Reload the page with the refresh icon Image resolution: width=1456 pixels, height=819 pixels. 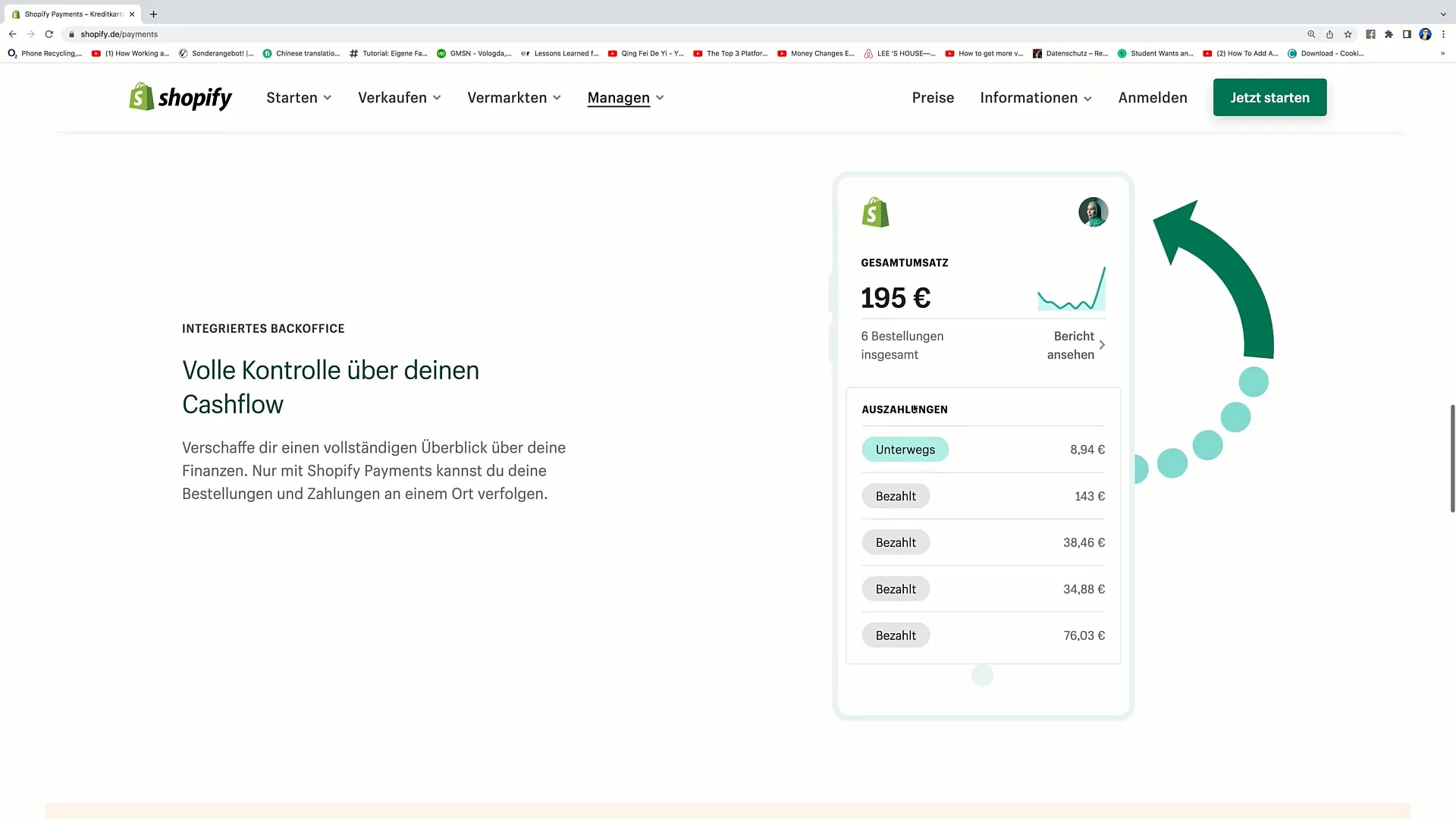[49, 34]
